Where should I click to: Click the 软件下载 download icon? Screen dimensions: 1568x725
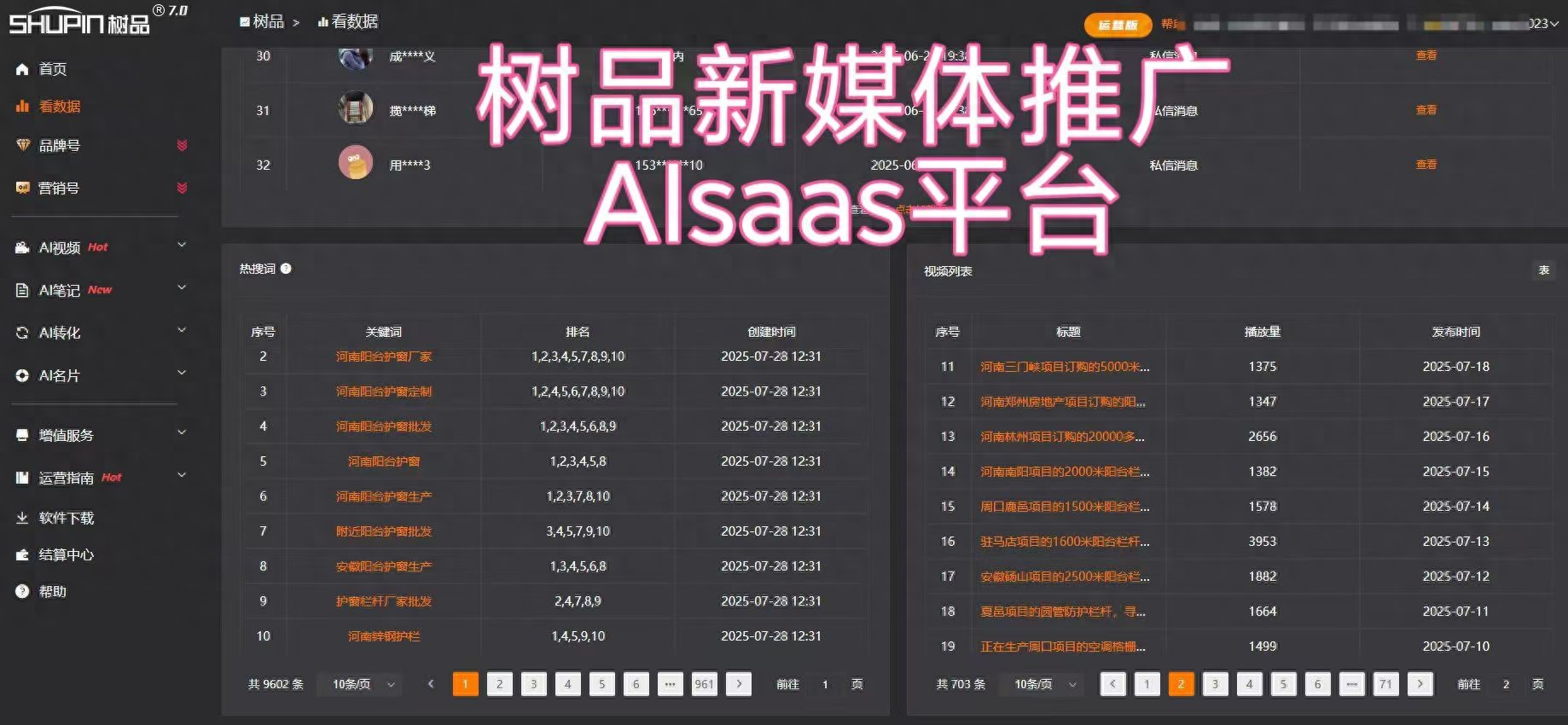[x=22, y=518]
